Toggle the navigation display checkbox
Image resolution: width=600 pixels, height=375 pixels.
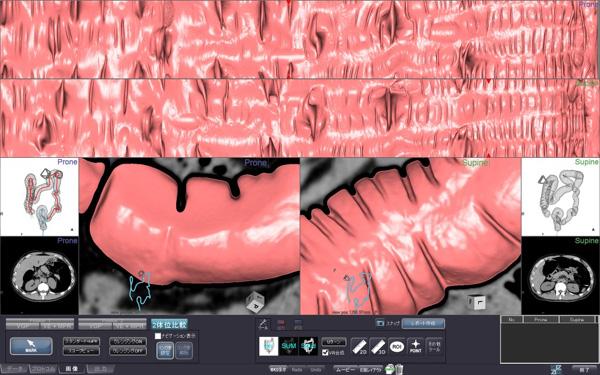[158, 336]
